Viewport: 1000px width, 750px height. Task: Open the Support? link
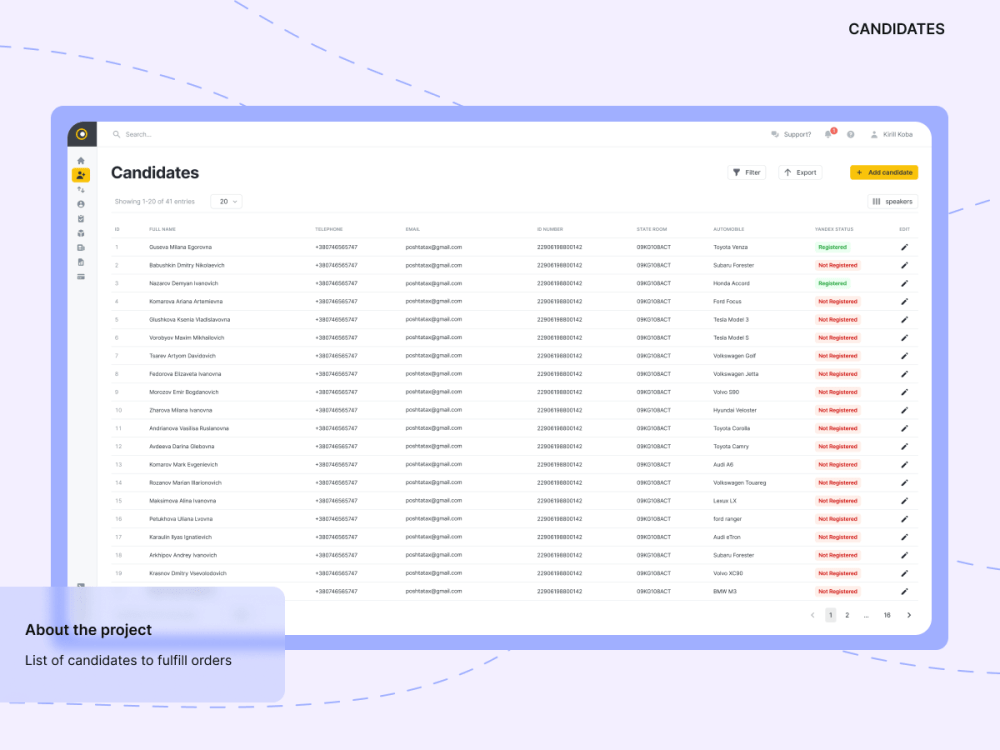(797, 135)
